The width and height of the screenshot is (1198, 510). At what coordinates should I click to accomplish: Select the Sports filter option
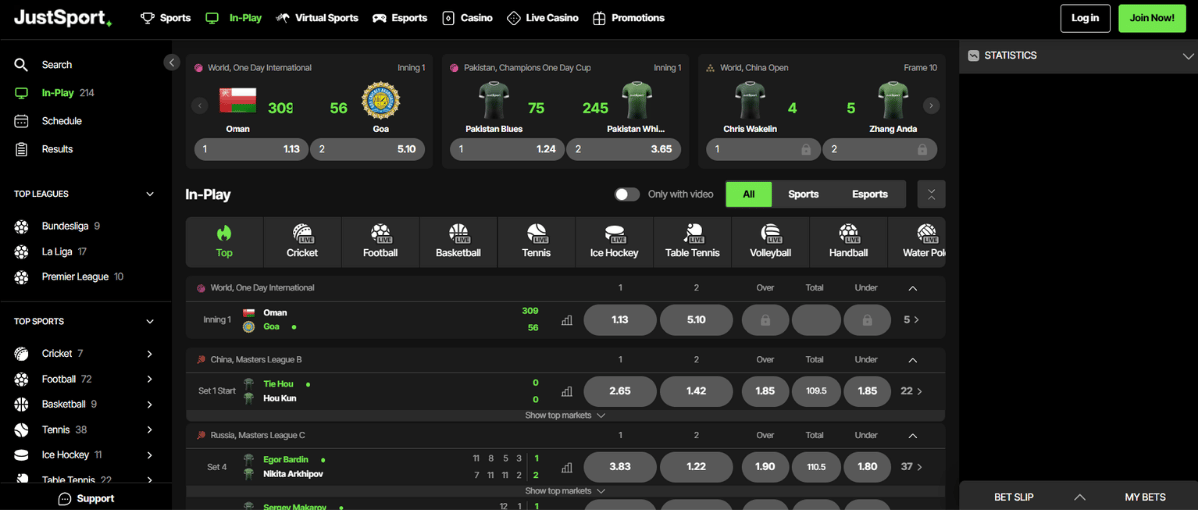pos(803,194)
